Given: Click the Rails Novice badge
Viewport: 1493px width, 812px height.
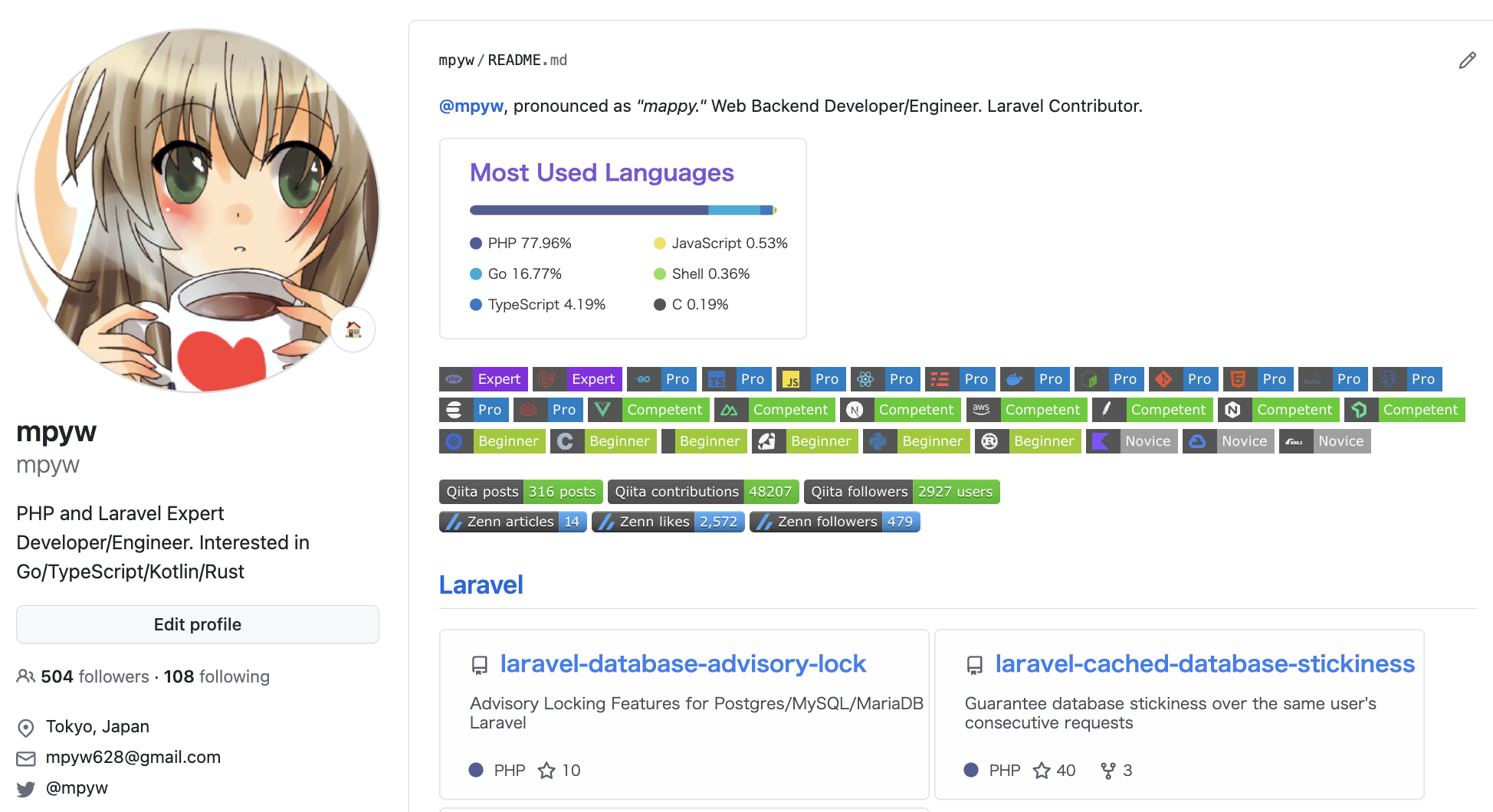Looking at the screenshot, I should (1325, 441).
